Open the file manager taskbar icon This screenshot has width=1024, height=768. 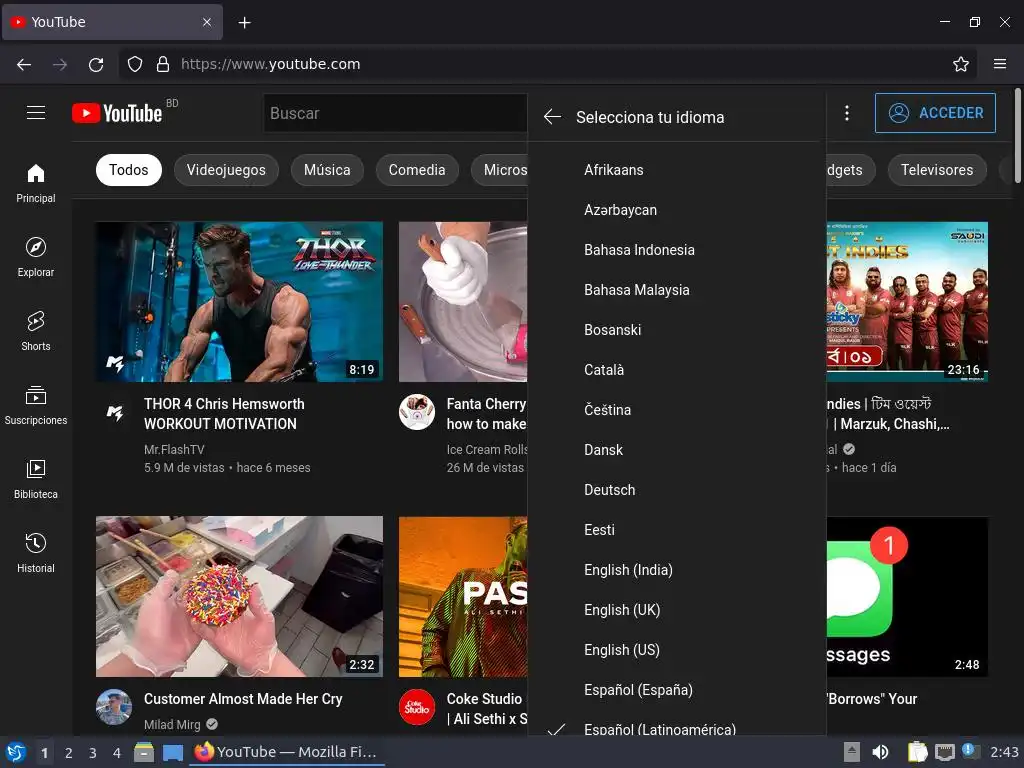pyautogui.click(x=144, y=752)
